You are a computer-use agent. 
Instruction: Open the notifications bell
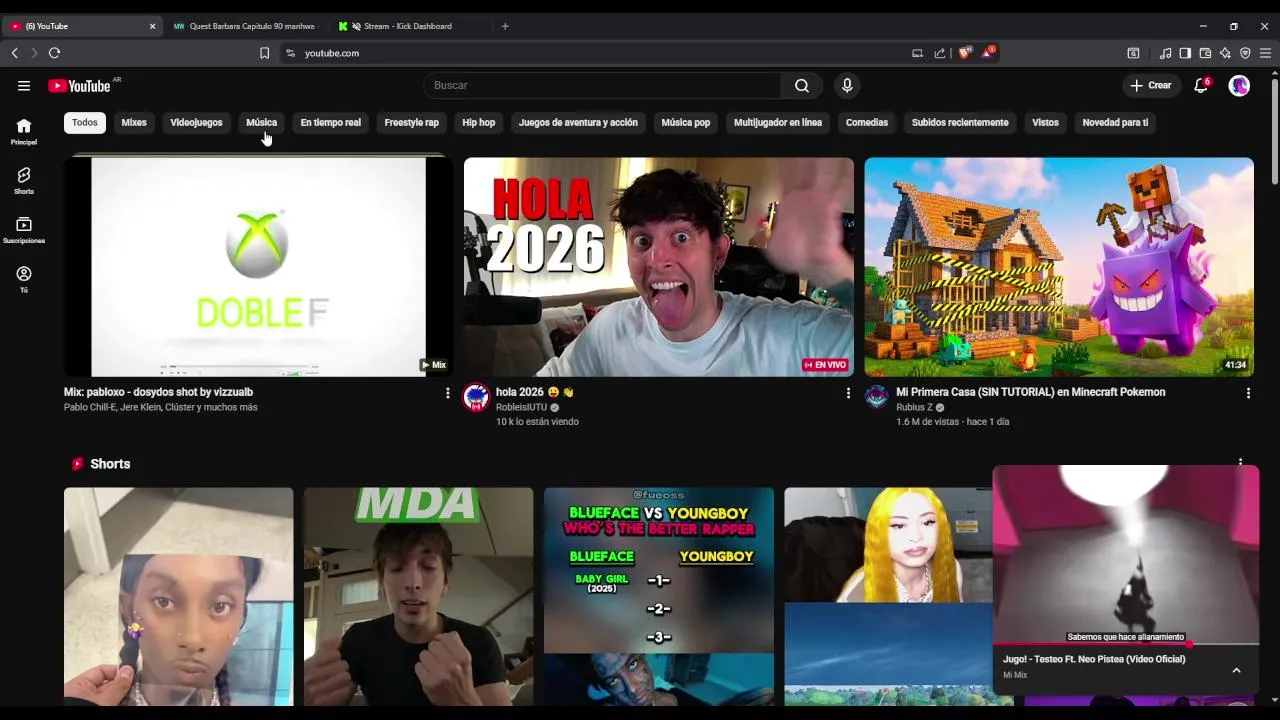1201,86
